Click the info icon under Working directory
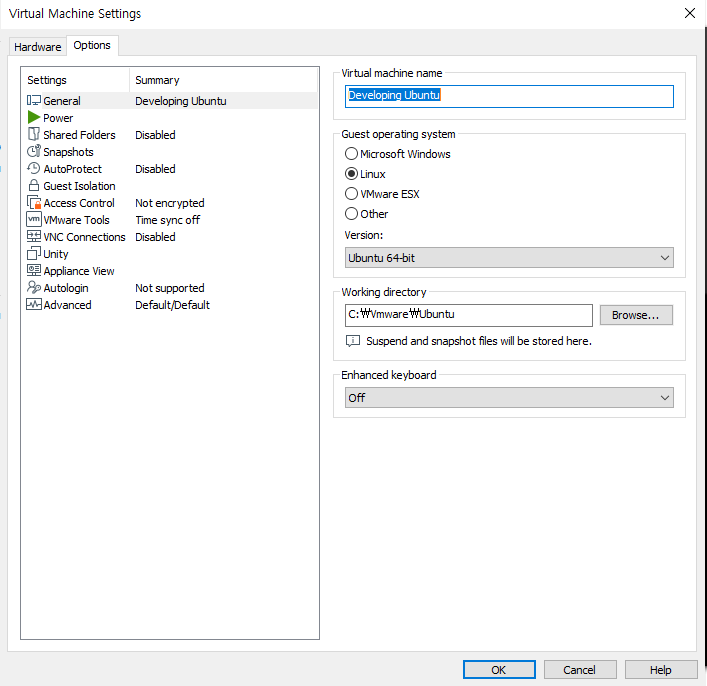 (353, 341)
